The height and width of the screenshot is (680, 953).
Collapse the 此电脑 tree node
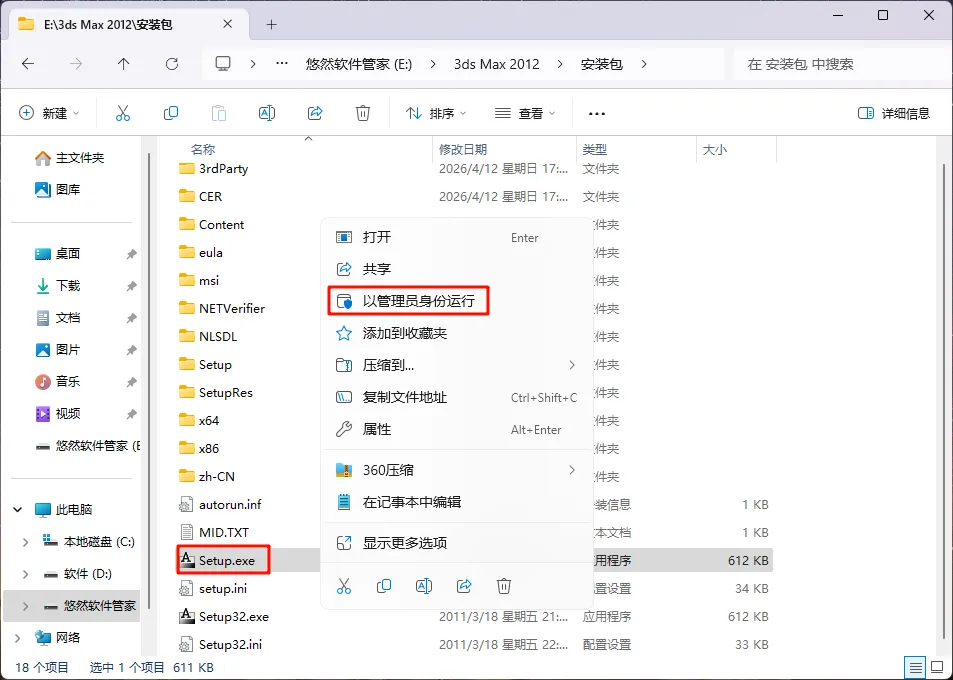click(18, 509)
